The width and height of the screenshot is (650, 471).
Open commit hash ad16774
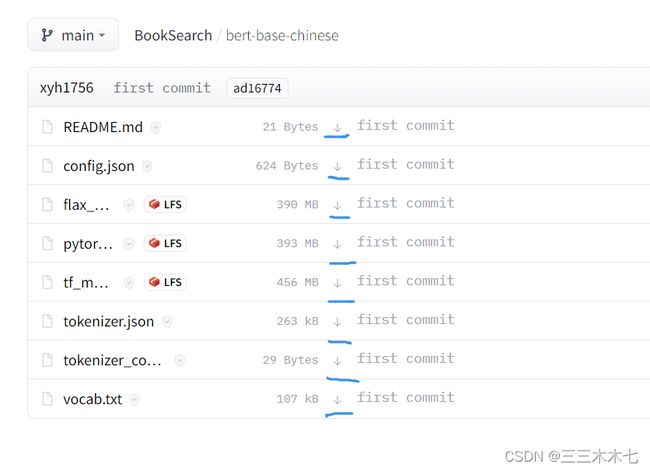[x=257, y=88]
